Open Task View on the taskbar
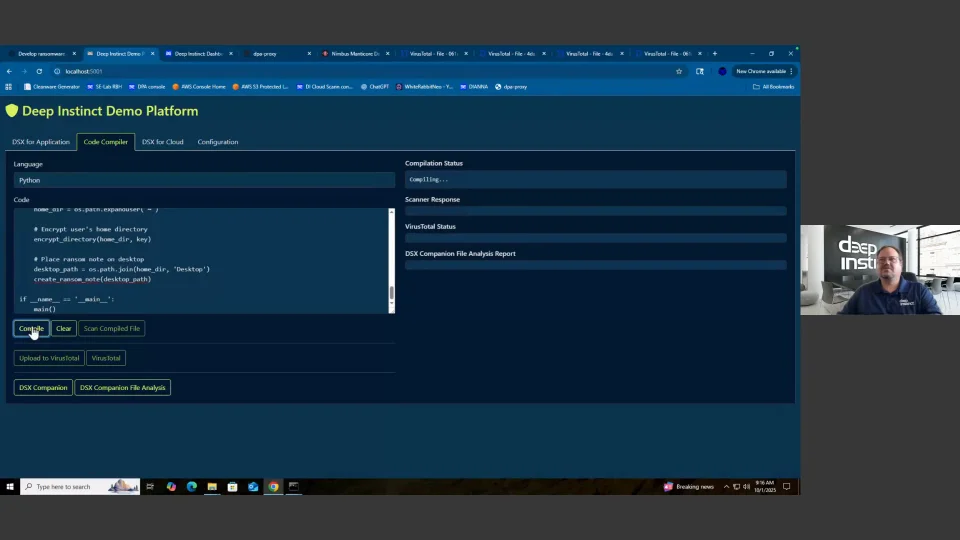The height and width of the screenshot is (540, 960). click(150, 487)
